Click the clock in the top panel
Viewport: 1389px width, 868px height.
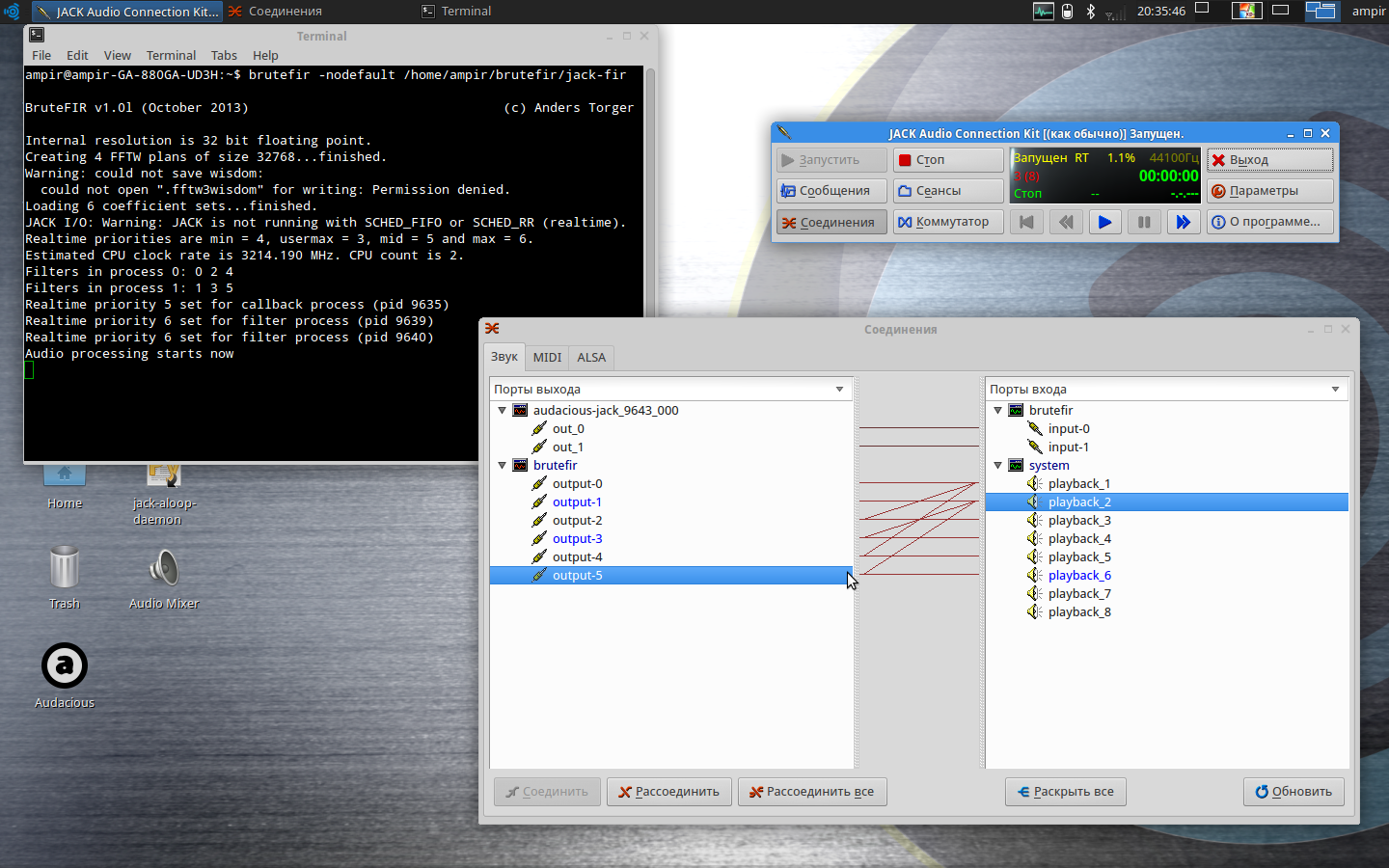pos(1161,12)
